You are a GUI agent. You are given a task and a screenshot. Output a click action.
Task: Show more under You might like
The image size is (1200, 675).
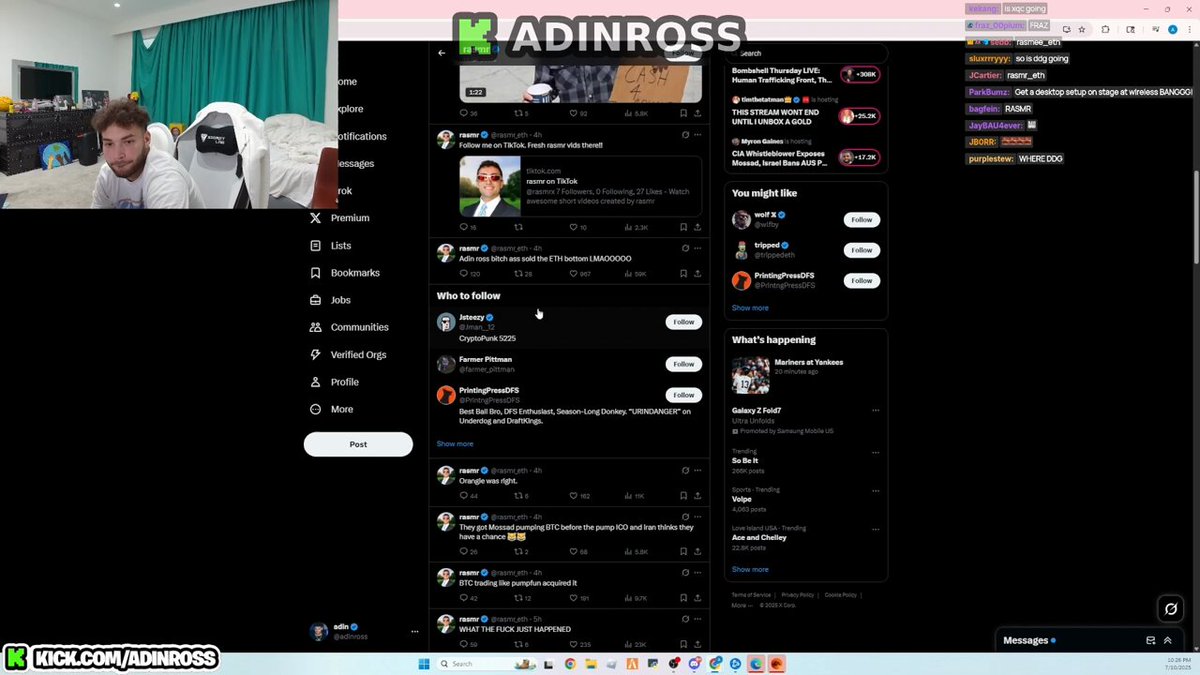tap(750, 308)
